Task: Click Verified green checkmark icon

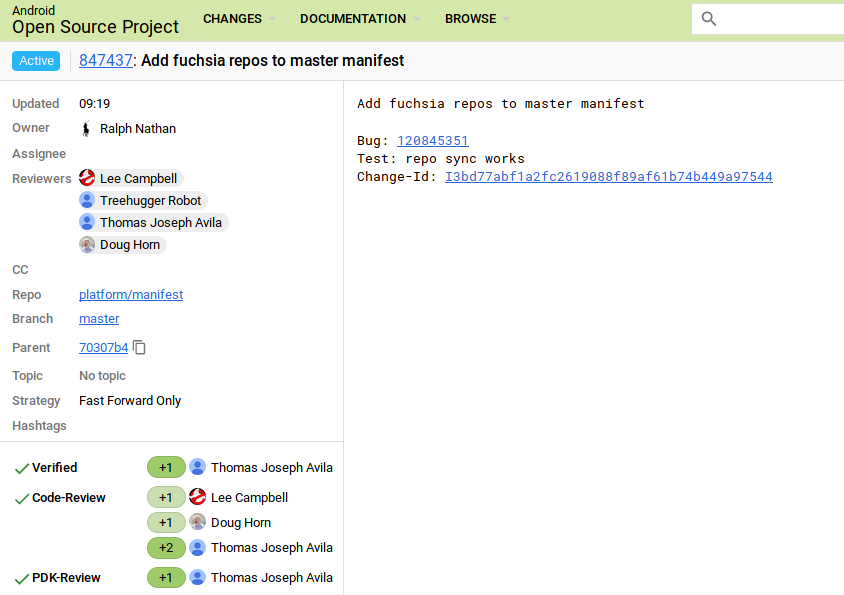Action: tap(22, 468)
